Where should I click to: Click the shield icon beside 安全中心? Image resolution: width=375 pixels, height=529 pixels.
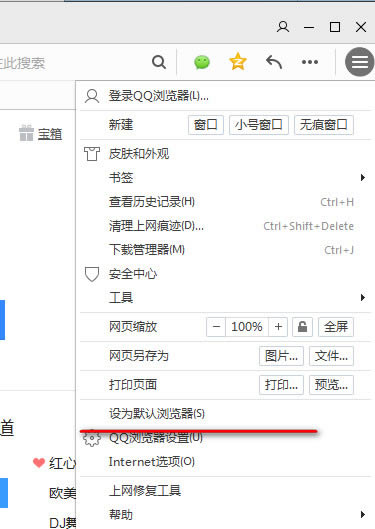point(92,274)
